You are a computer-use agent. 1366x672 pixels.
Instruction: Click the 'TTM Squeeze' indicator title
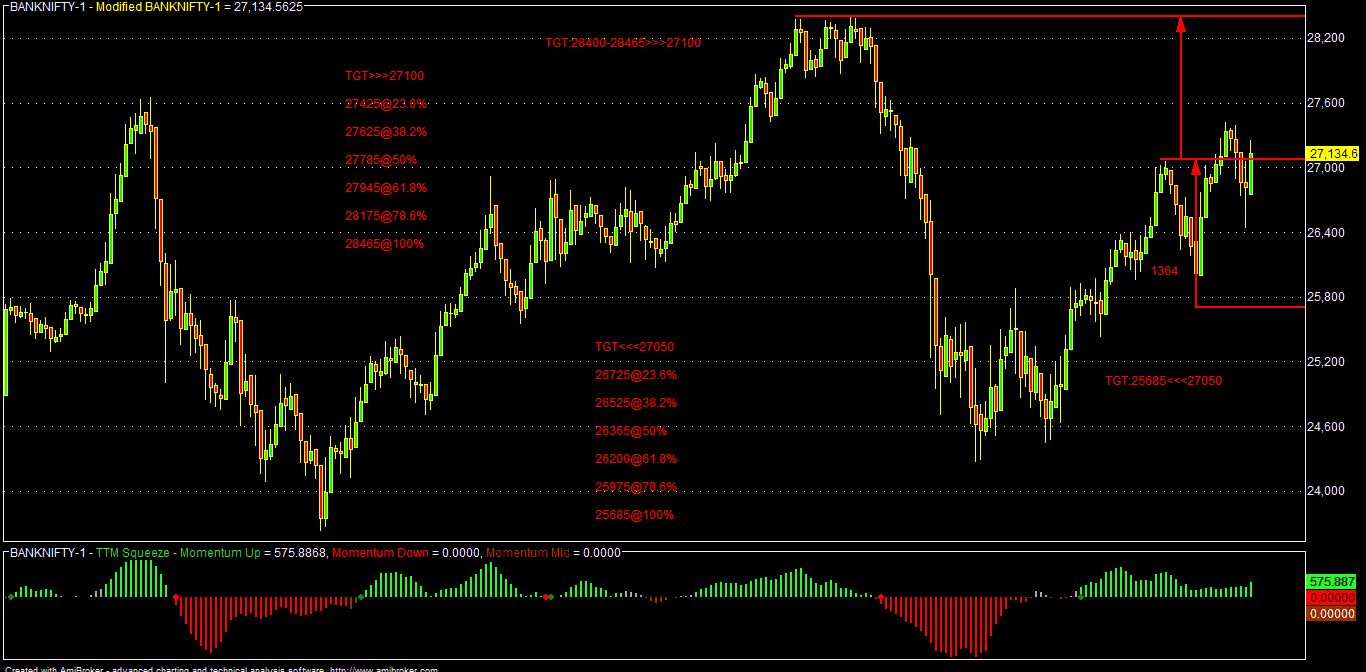(x=133, y=552)
